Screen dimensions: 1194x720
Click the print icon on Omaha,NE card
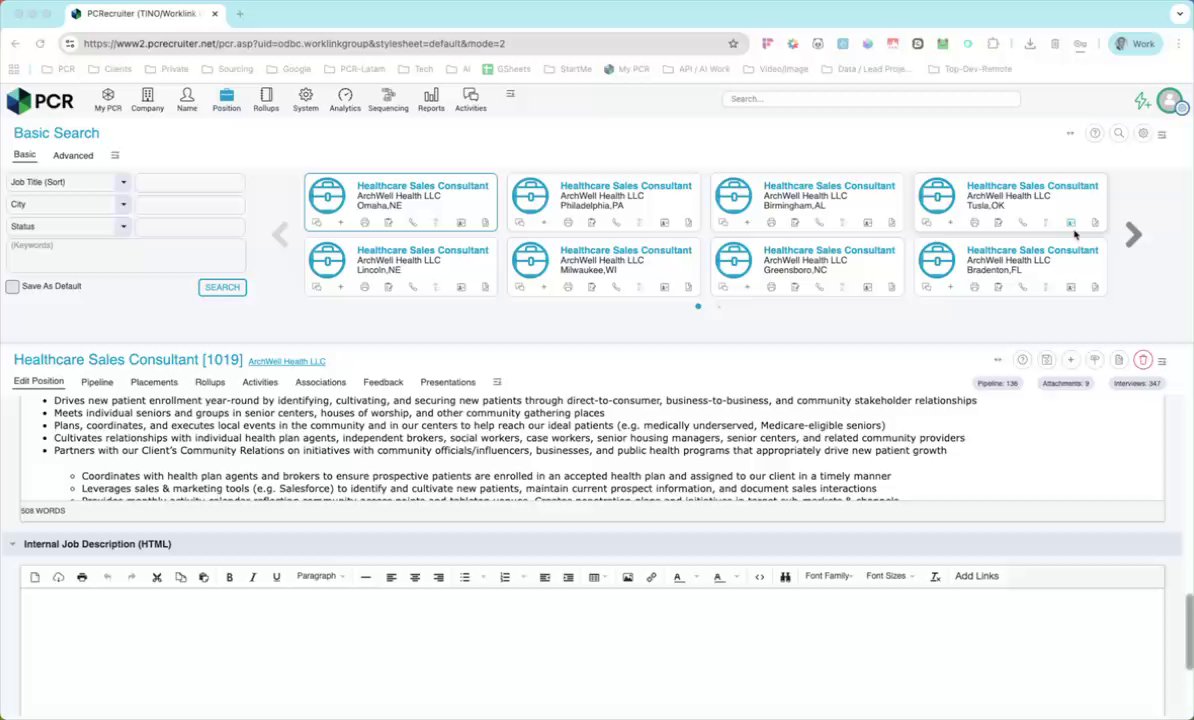pyautogui.click(x=365, y=223)
